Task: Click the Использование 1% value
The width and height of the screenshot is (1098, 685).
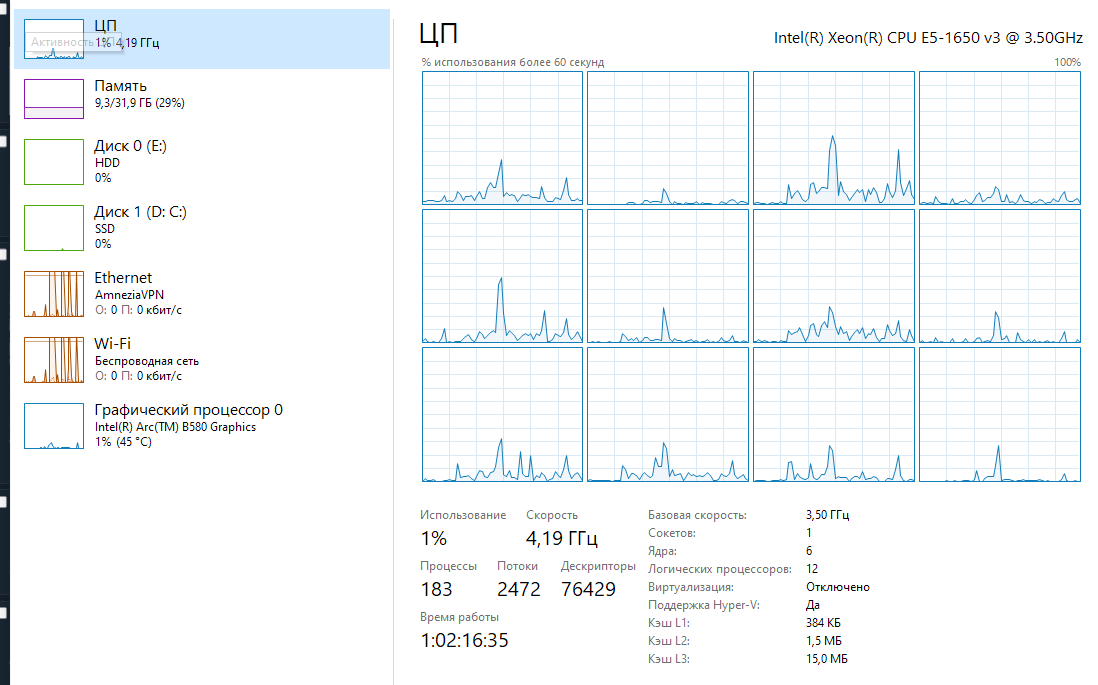Action: (433, 538)
